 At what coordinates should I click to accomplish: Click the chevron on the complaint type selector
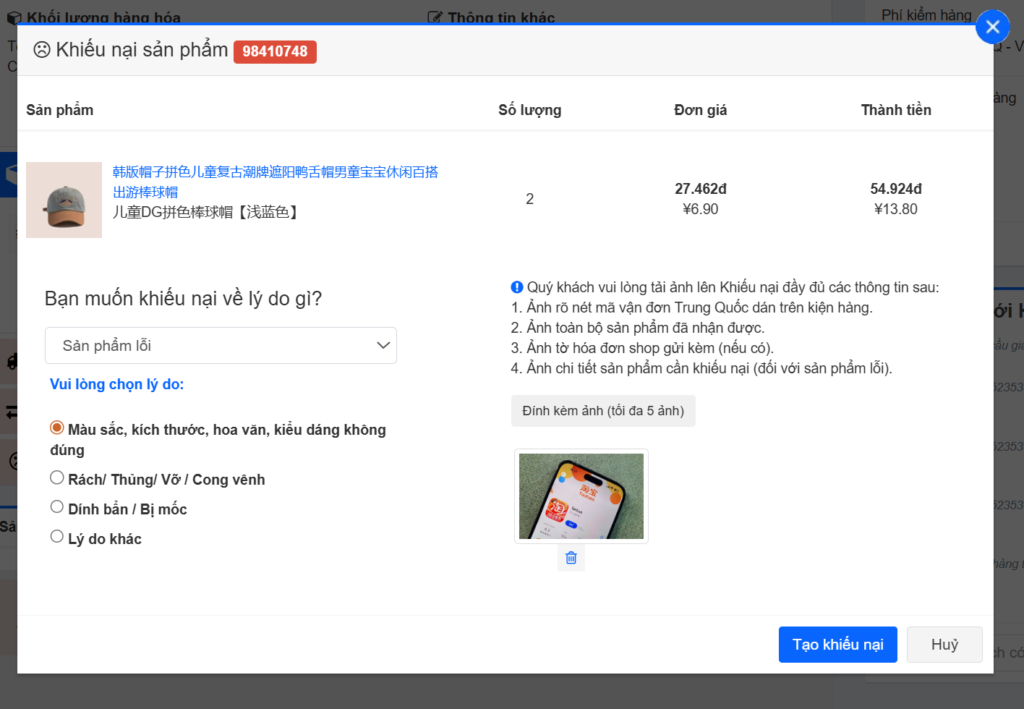tap(382, 344)
